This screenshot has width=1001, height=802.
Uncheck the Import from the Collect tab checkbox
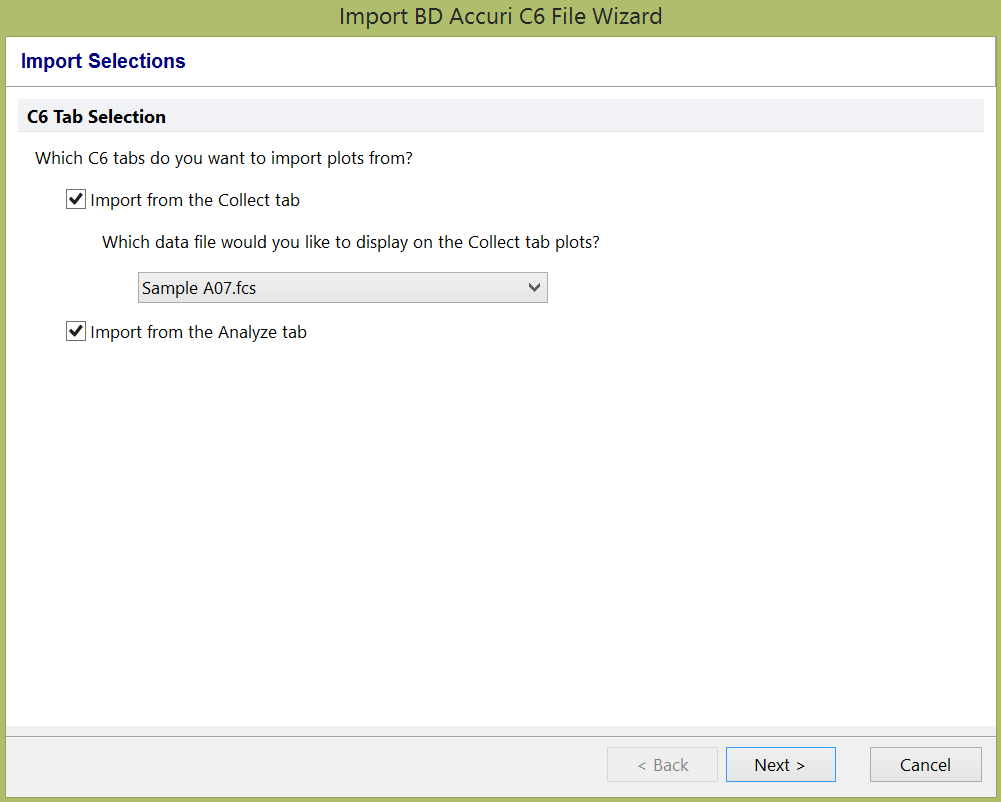(x=76, y=200)
